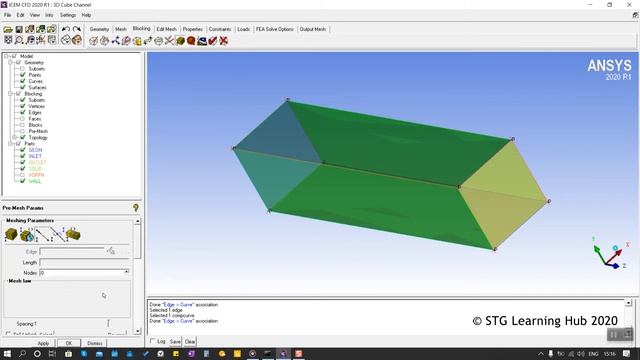This screenshot has height=360, width=640.
Task: Collapse the Model tree node
Action: (x=6, y=56)
